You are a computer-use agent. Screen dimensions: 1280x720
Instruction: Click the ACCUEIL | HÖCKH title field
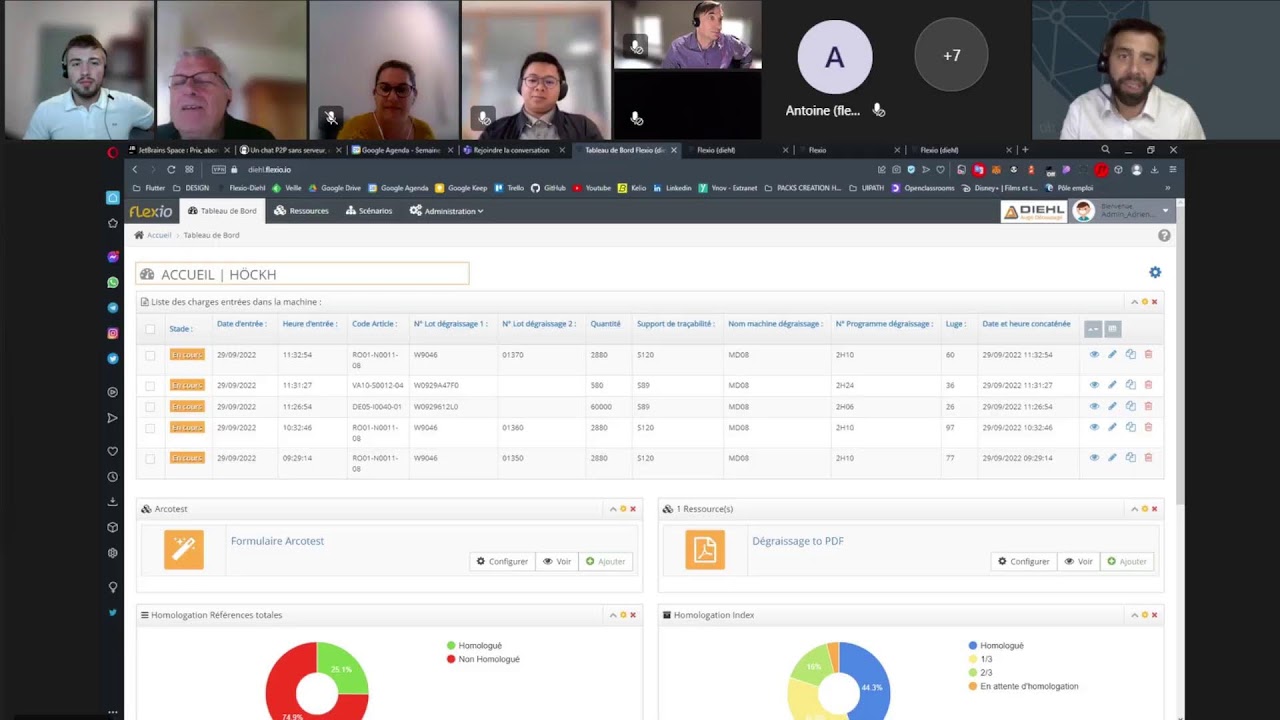point(302,274)
